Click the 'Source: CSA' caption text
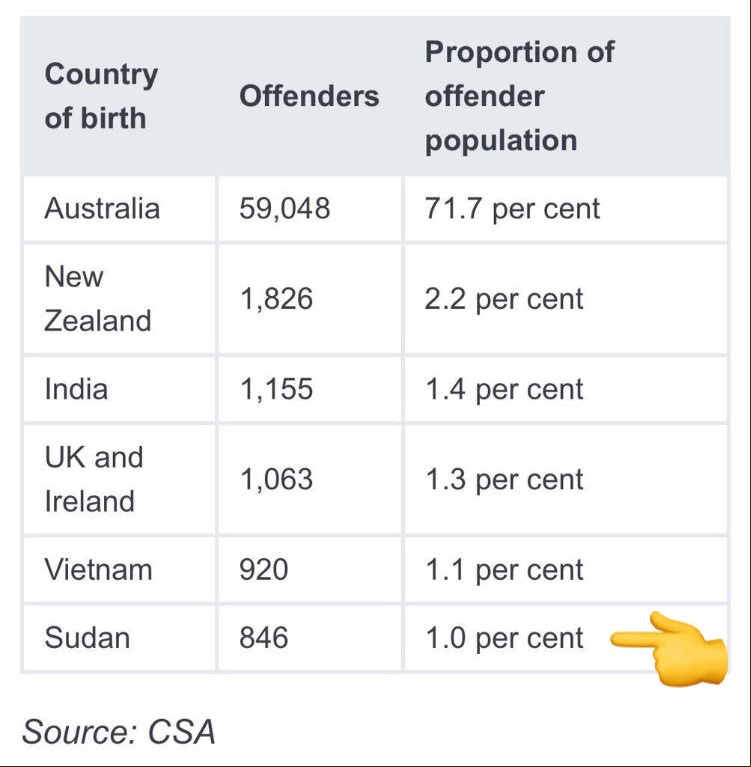Screen dimensions: 751x767 119,731
